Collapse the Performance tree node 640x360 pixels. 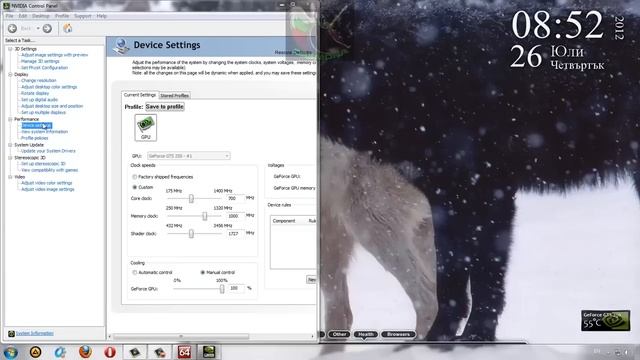click(x=10, y=119)
